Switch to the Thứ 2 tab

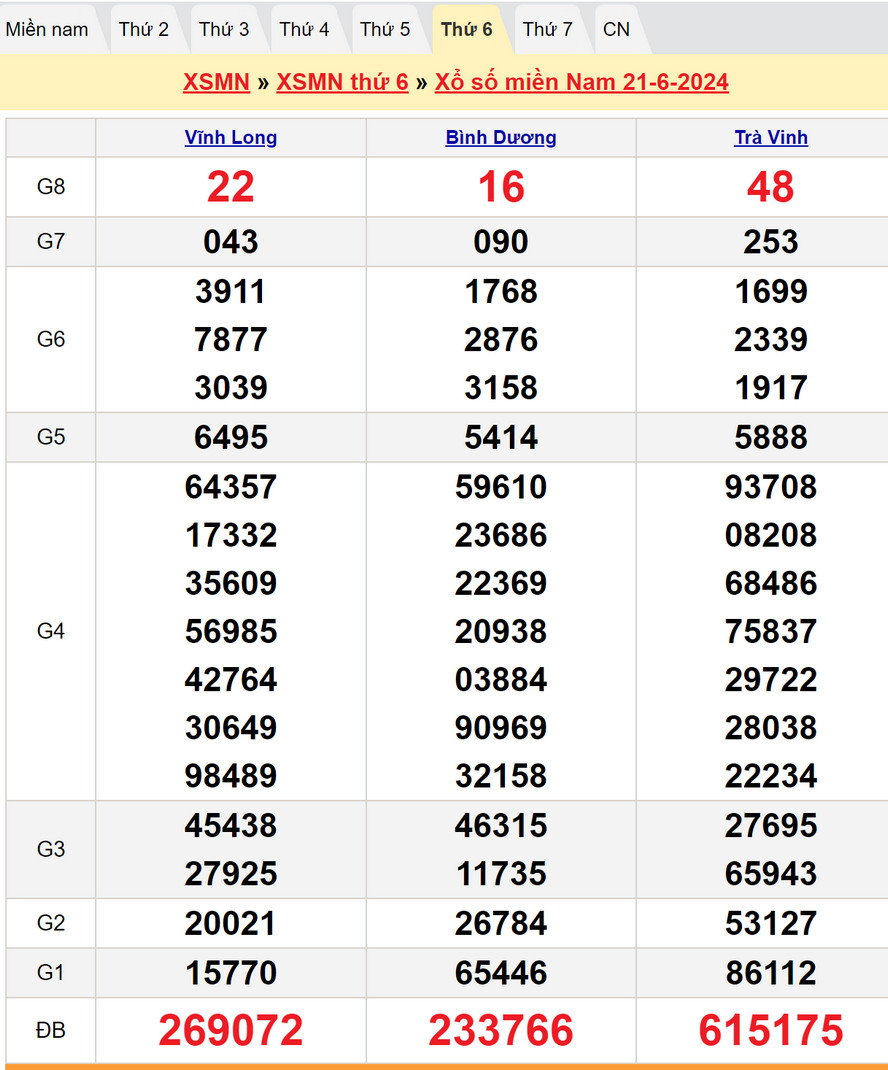143,29
